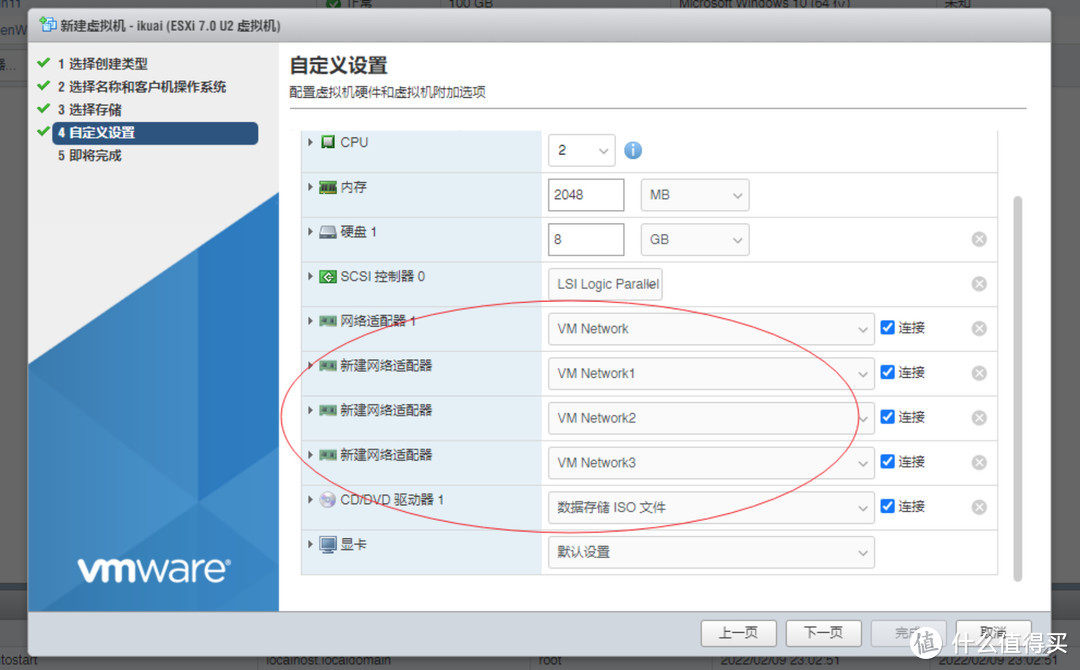Disable 连接 for the CD/DVD drive
This screenshot has height=670, width=1080.
(x=887, y=506)
